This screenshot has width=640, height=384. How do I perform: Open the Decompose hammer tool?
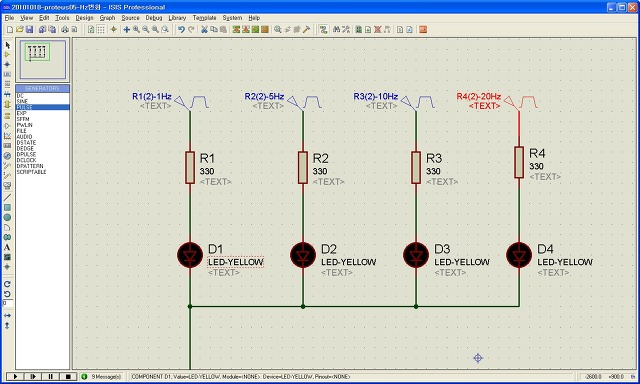pyautogui.click(x=307, y=29)
